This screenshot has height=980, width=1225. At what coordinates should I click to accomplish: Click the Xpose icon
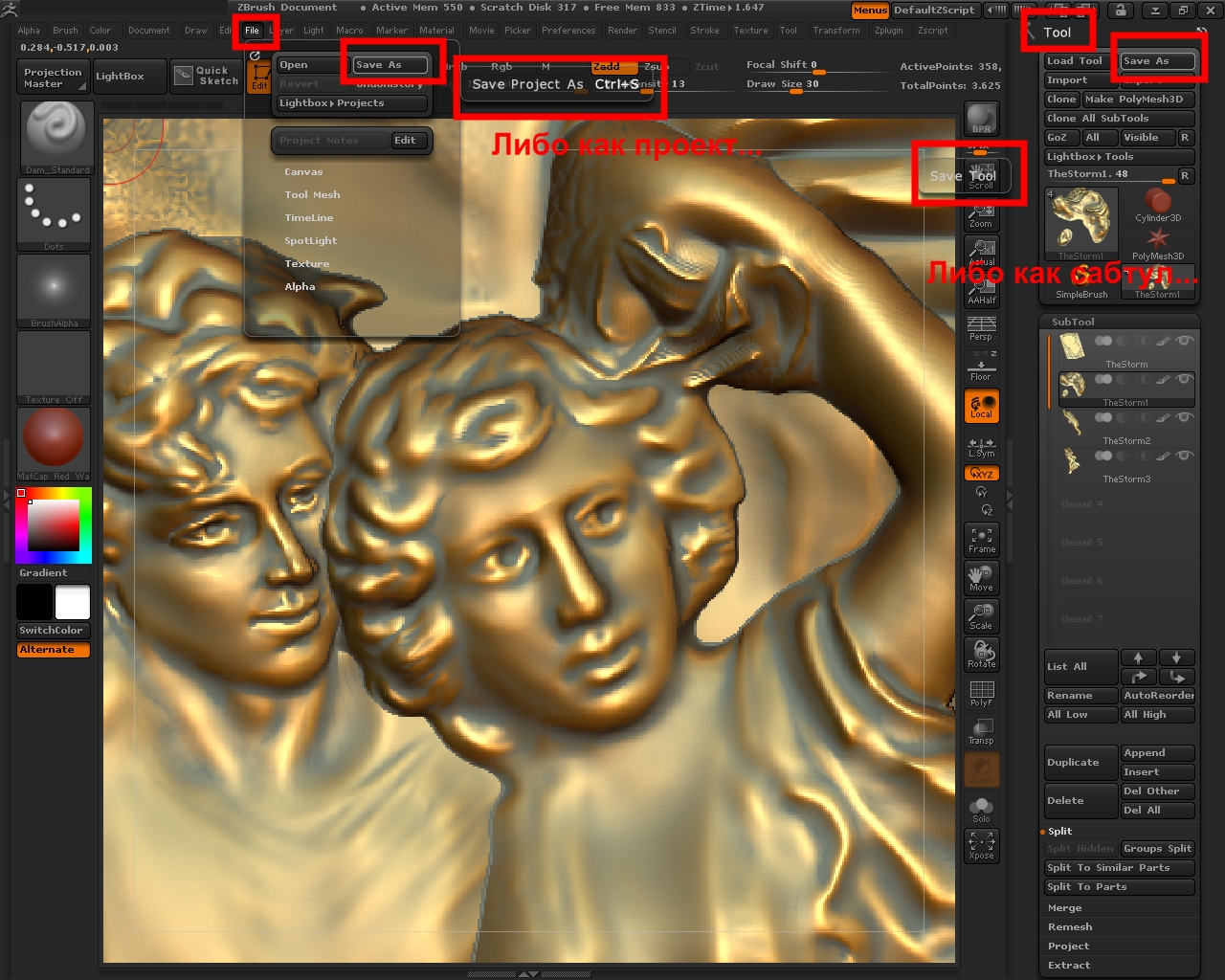click(x=982, y=846)
